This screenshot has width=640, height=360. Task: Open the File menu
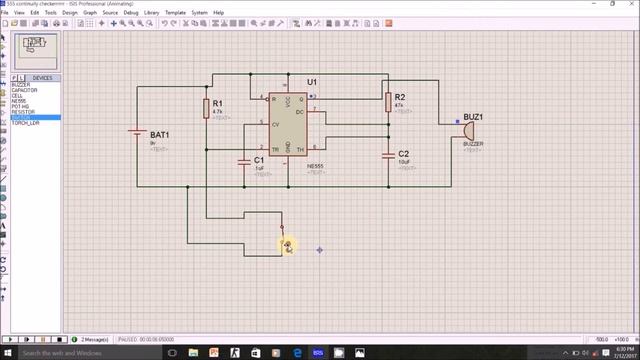pos(4,13)
